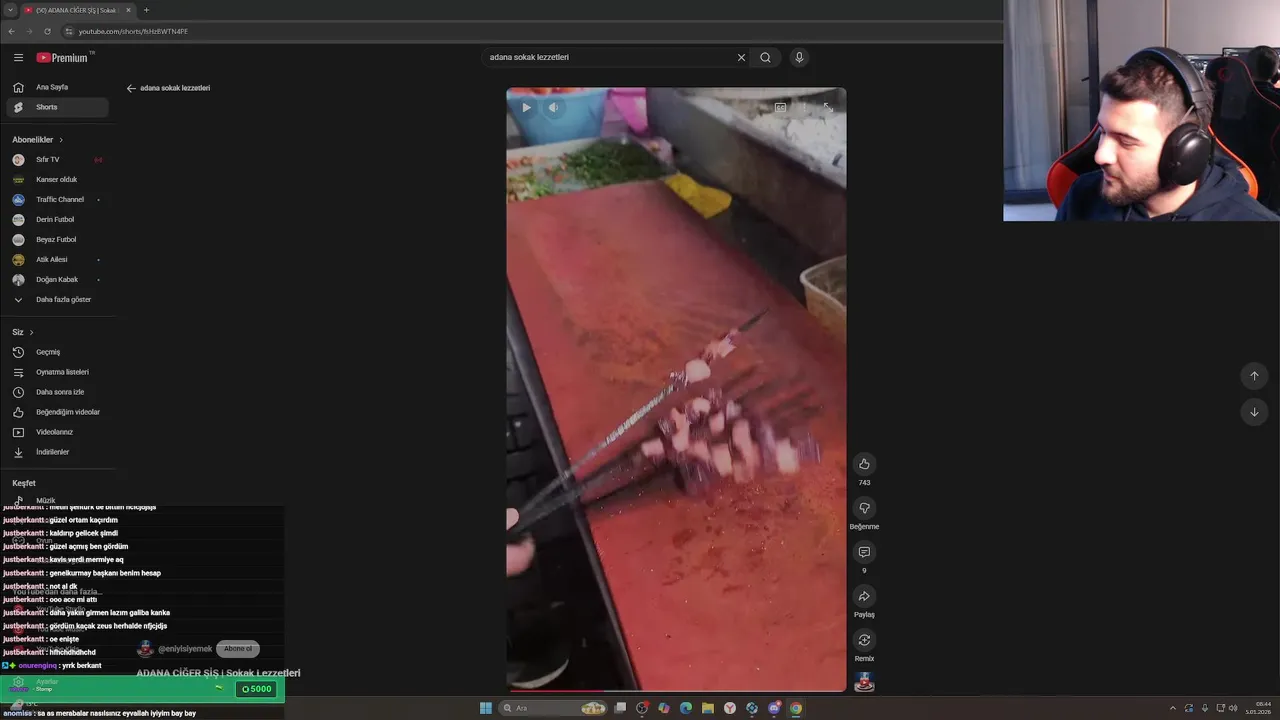Open Ana Sayfa in the sidebar

(x=57, y=87)
